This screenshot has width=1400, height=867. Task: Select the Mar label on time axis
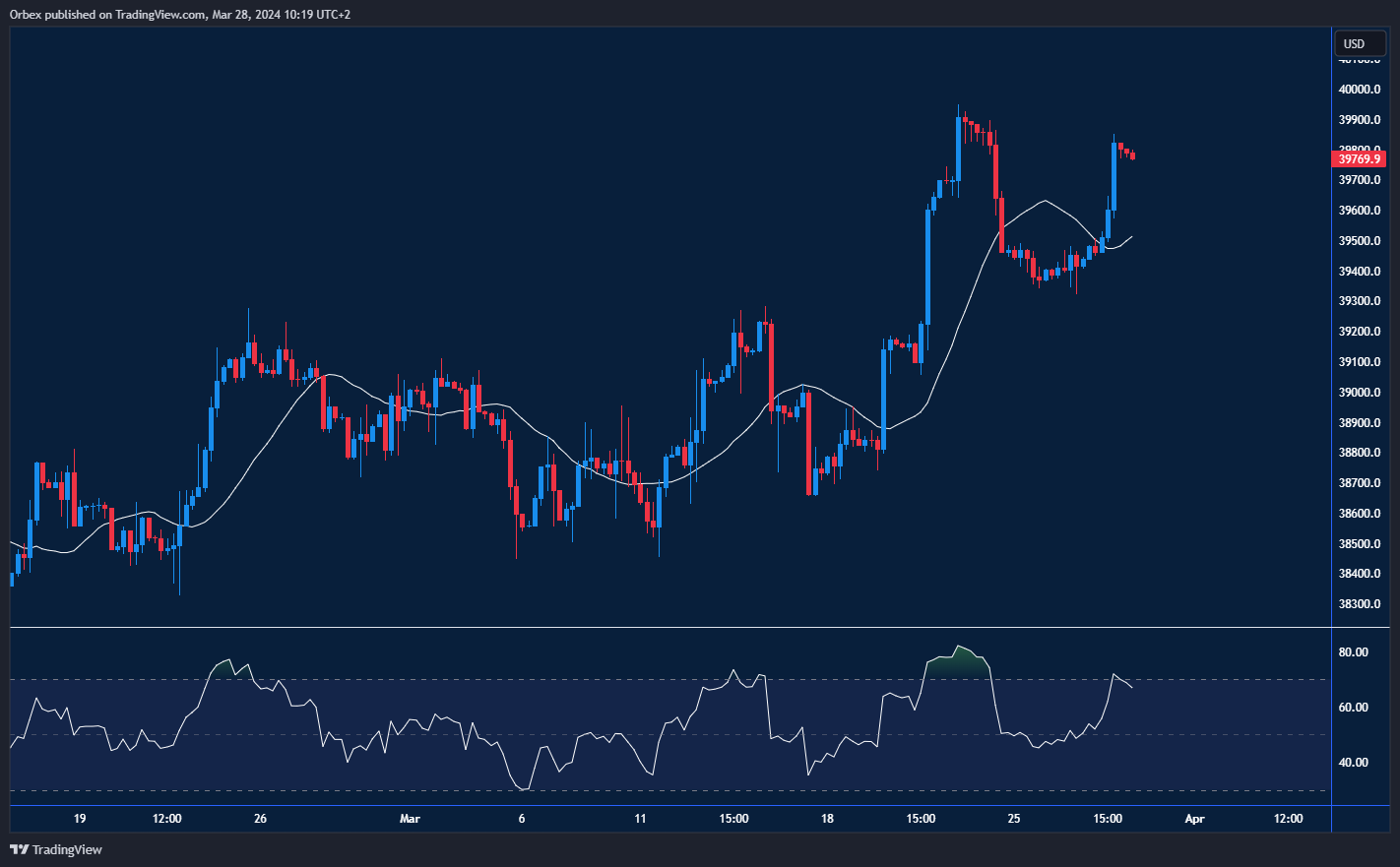(410, 819)
